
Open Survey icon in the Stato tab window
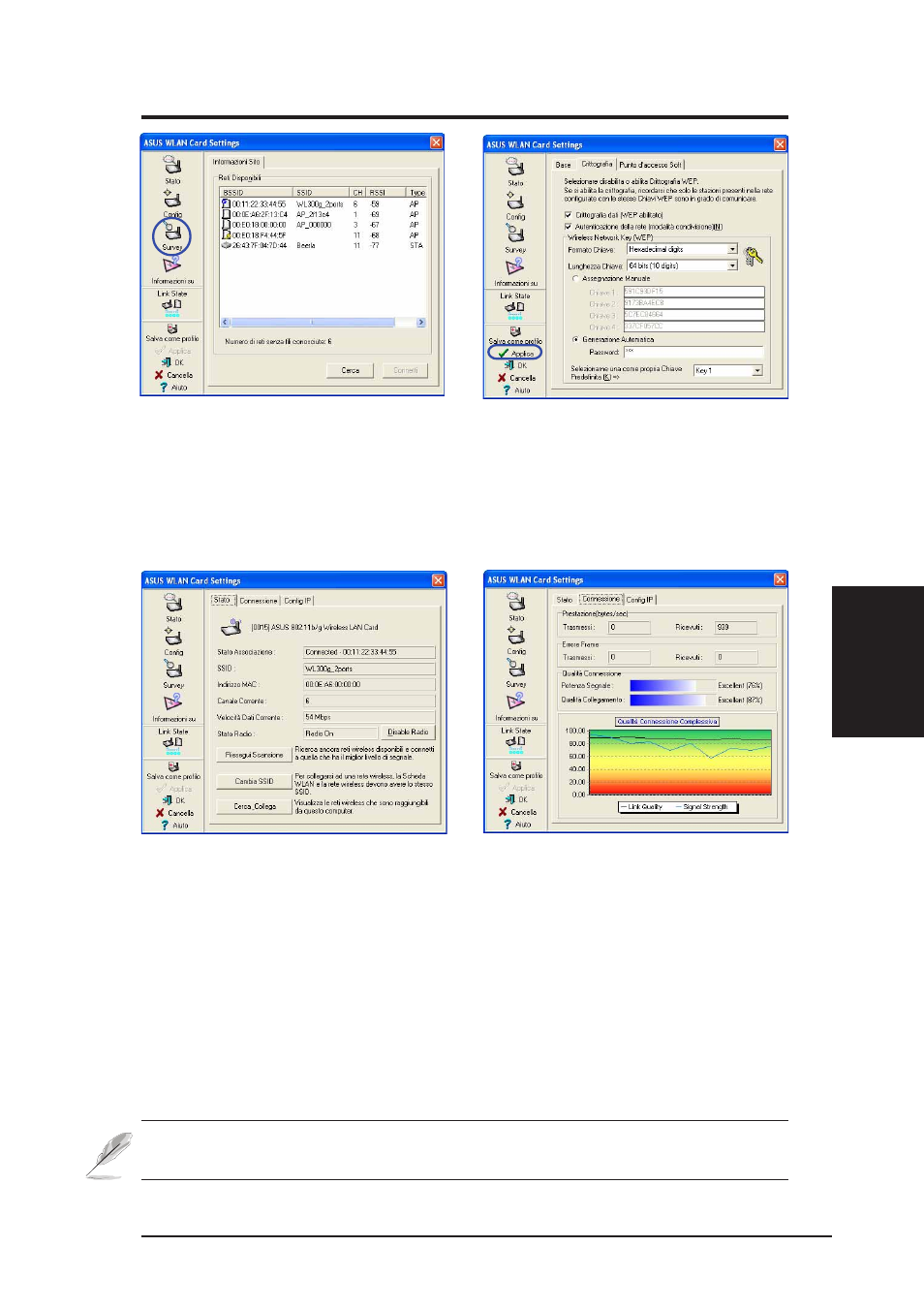pyautogui.click(x=173, y=670)
